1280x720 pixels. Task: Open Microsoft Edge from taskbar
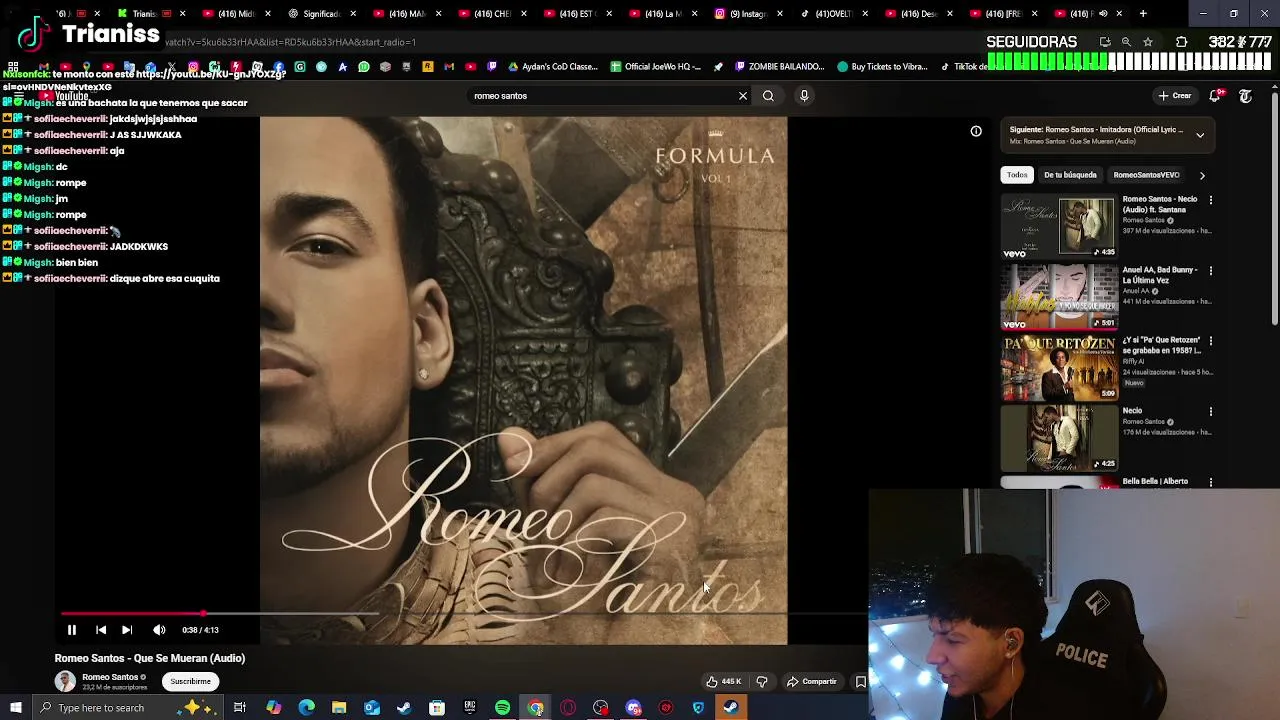point(306,708)
